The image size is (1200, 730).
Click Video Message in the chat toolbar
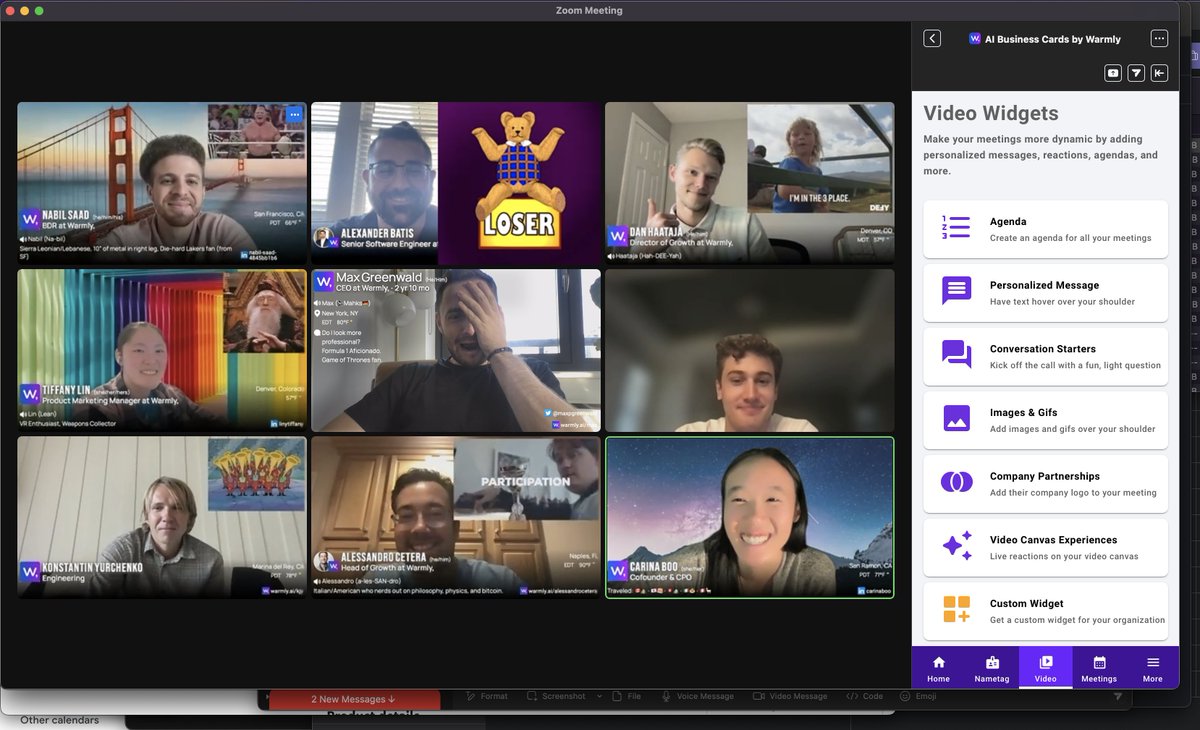790,696
